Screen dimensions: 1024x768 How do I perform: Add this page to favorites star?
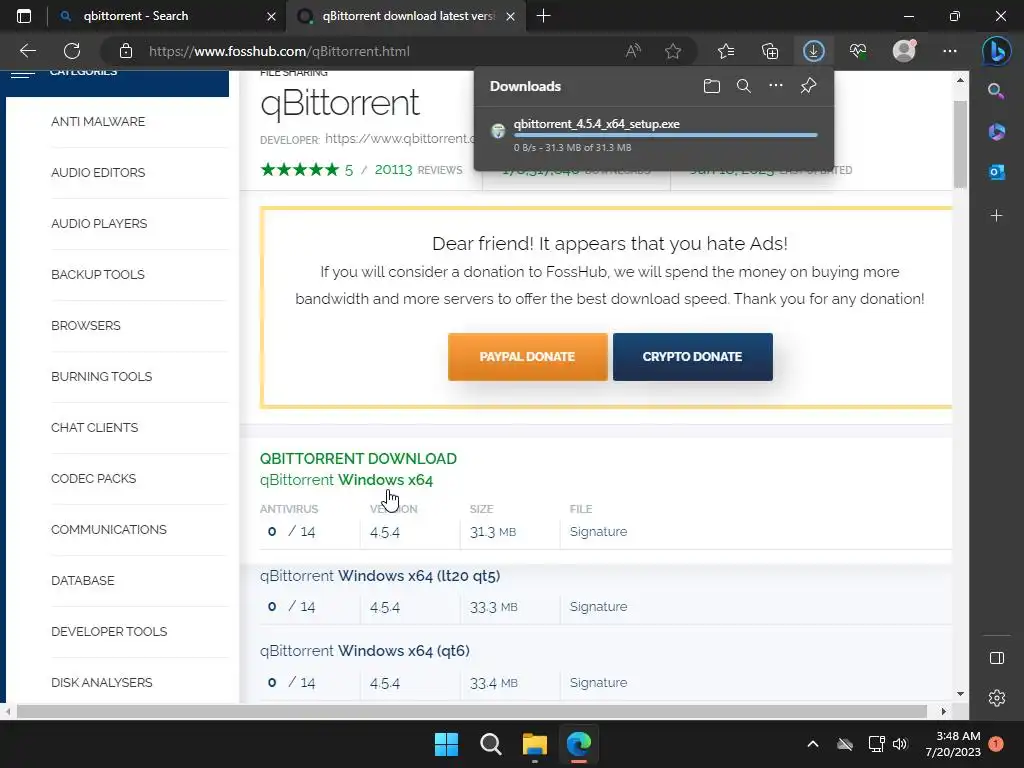[673, 51]
